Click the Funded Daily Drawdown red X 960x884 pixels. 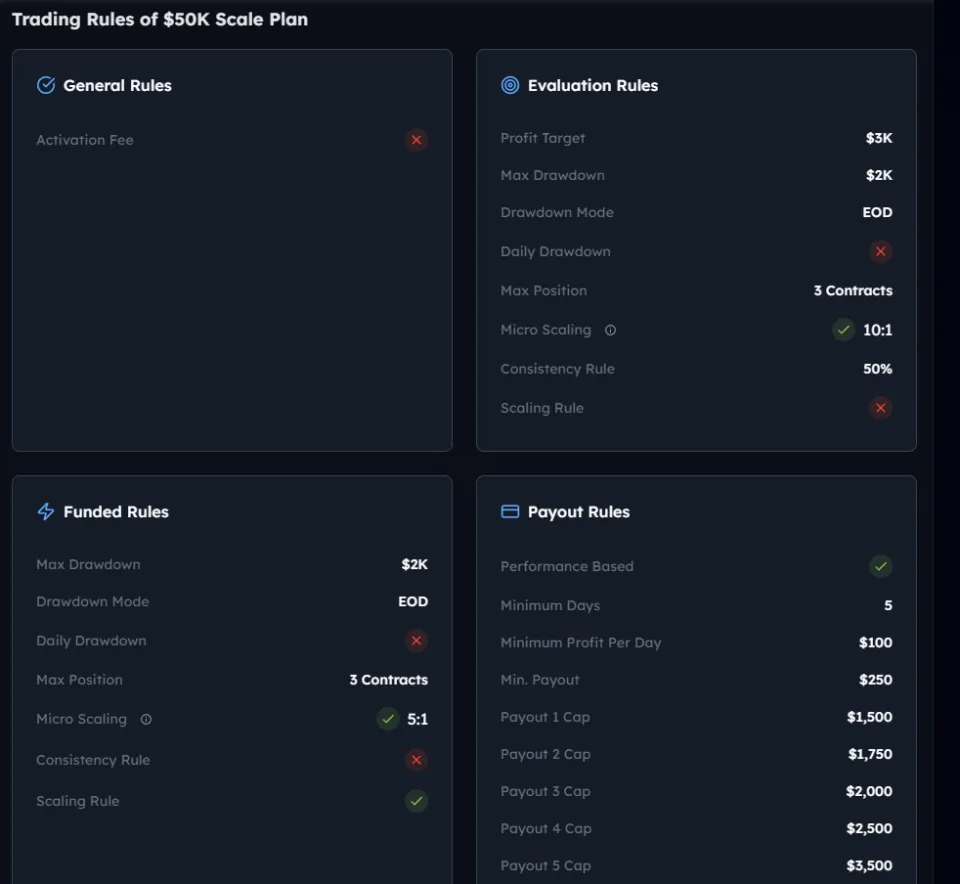click(416, 641)
